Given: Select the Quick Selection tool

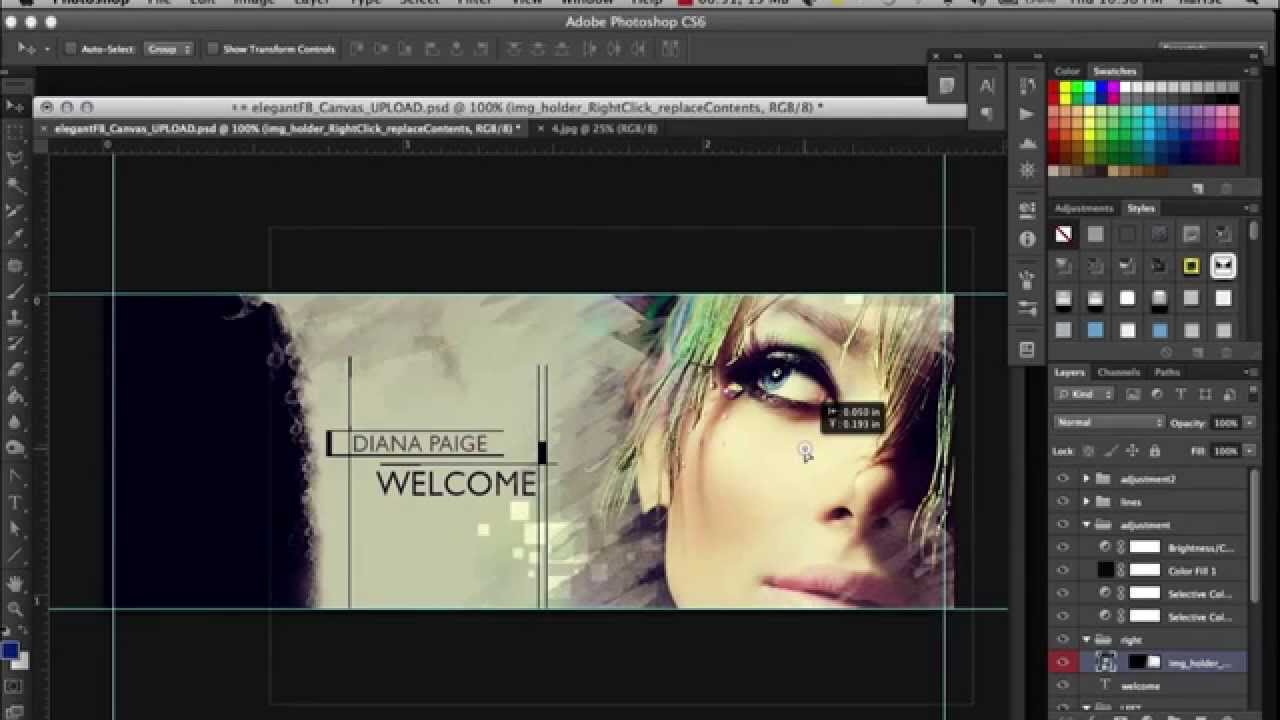Looking at the screenshot, I should point(15,186).
